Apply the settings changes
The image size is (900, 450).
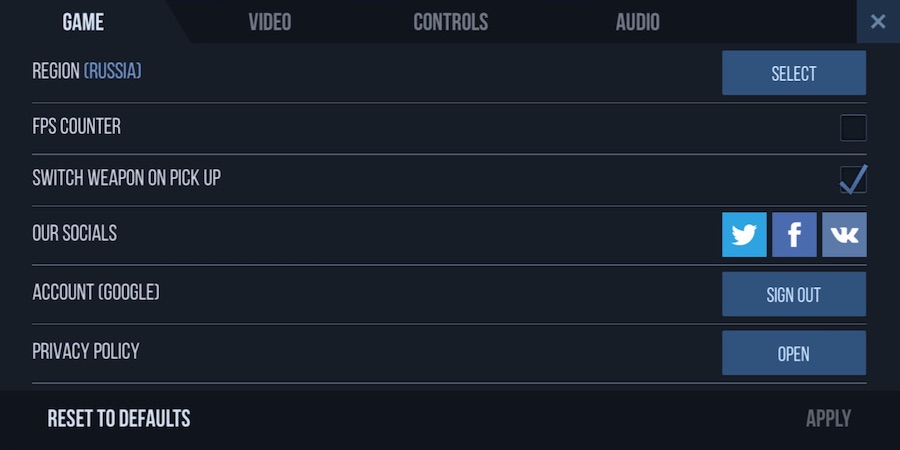coord(828,418)
